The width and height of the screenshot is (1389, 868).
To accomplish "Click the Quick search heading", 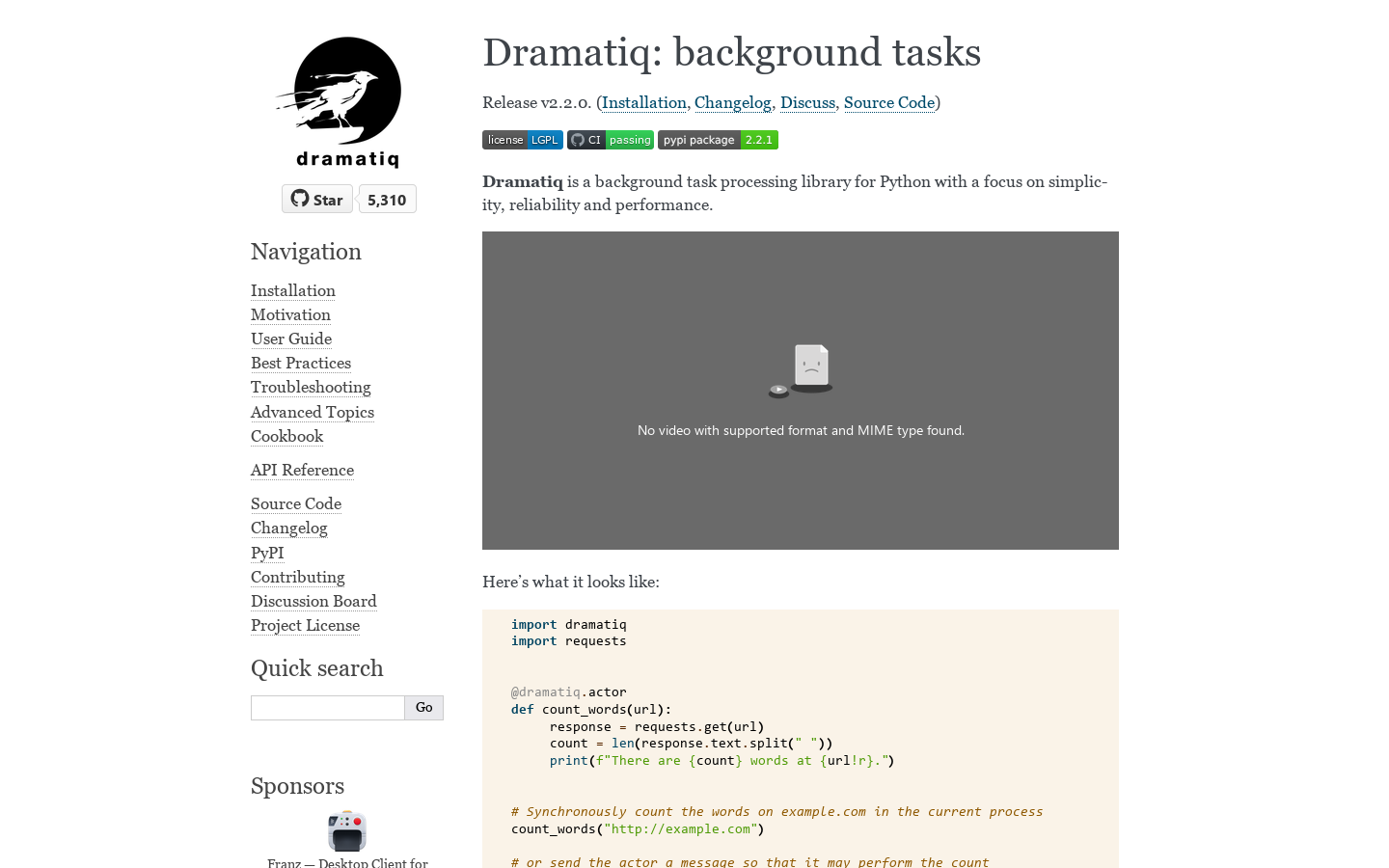I will tap(316, 668).
